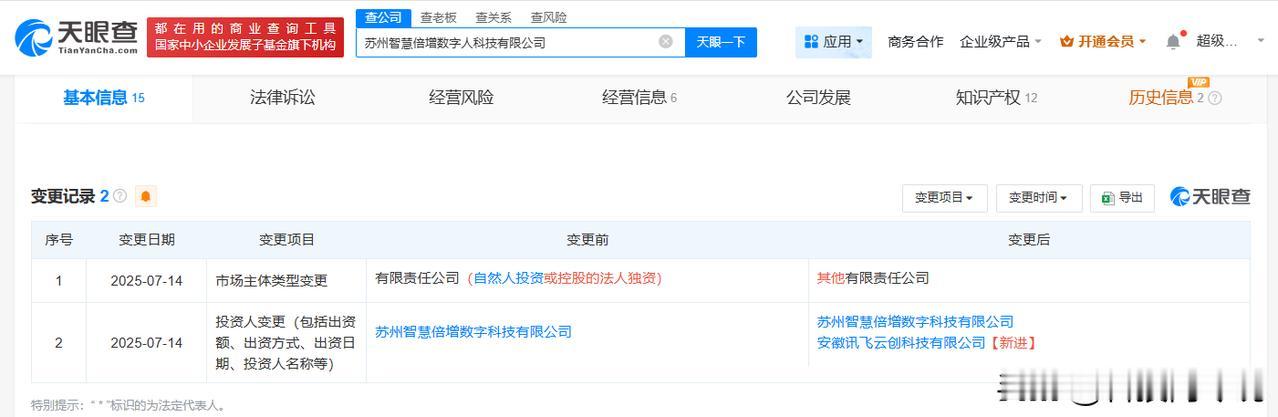Click the 导出 export button
Image resolution: width=1278 pixels, height=417 pixels.
(1122, 198)
